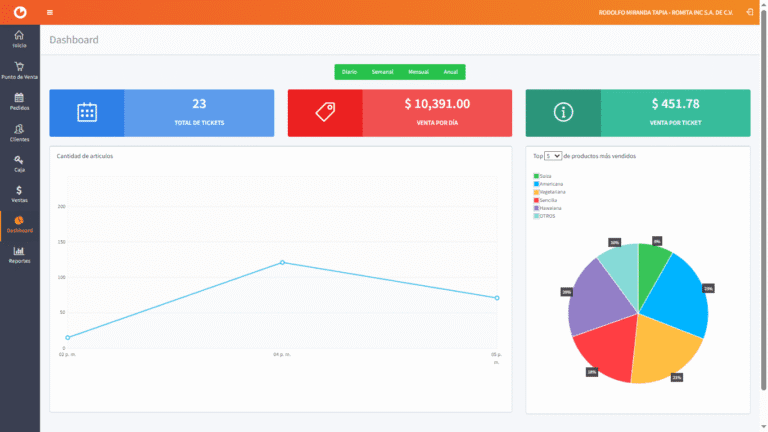Open Pedidos calendar icon in sidebar
The width and height of the screenshot is (768, 432).
(x=19, y=98)
